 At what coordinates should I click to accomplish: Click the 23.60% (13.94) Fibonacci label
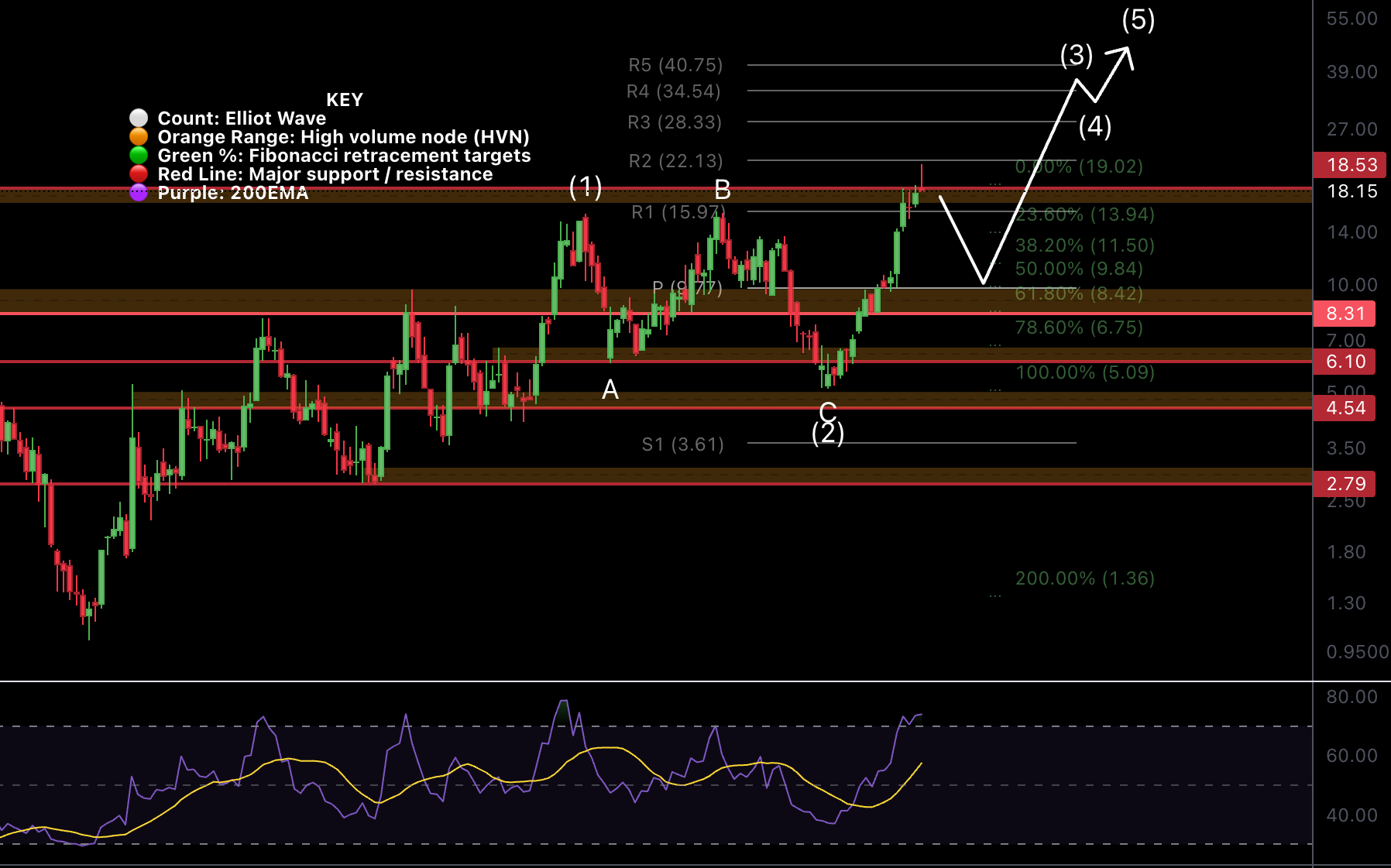[x=1084, y=214]
